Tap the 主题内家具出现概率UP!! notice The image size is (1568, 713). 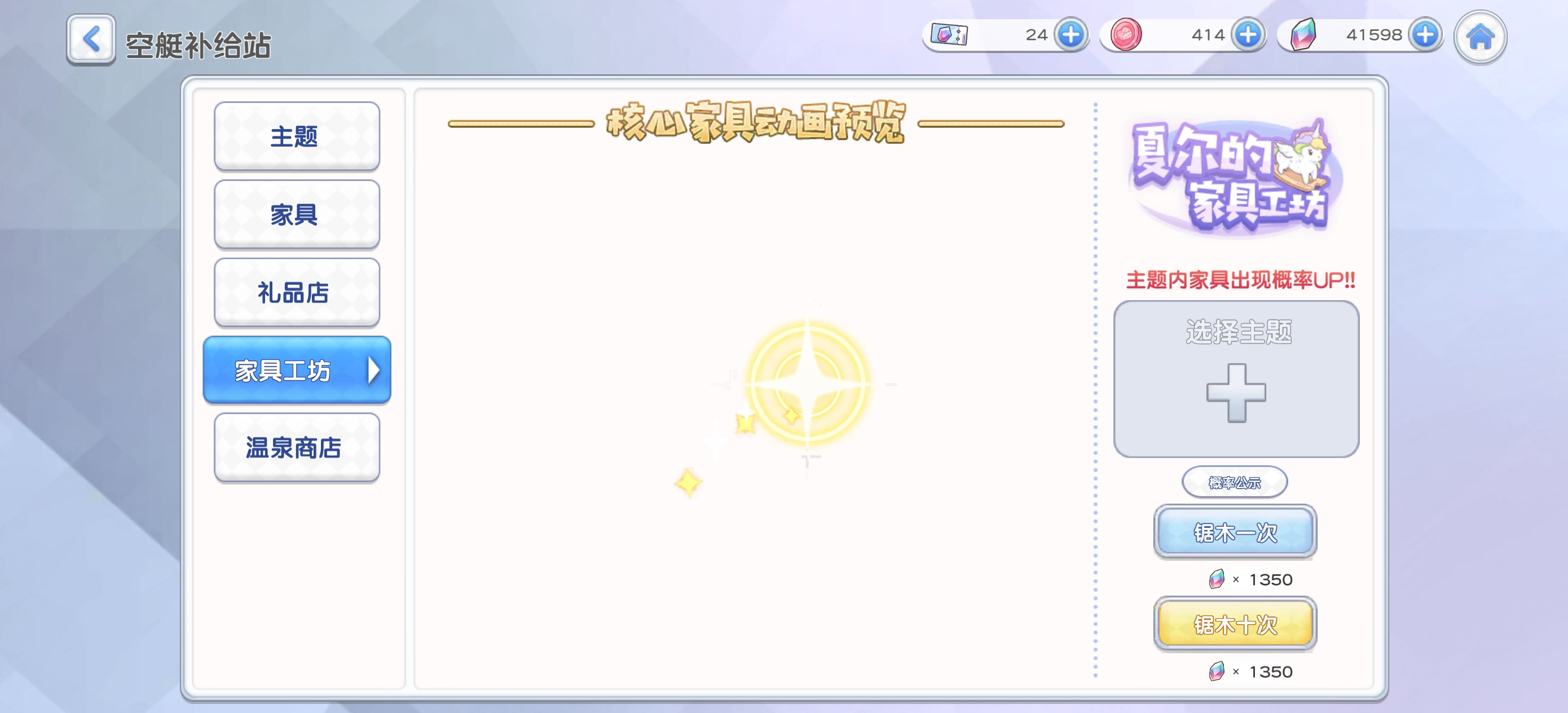[x=1240, y=280]
